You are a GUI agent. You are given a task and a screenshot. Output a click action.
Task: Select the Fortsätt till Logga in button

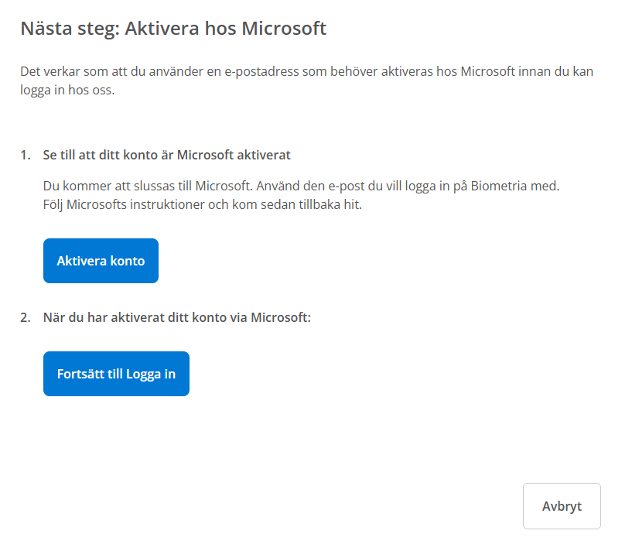point(116,374)
